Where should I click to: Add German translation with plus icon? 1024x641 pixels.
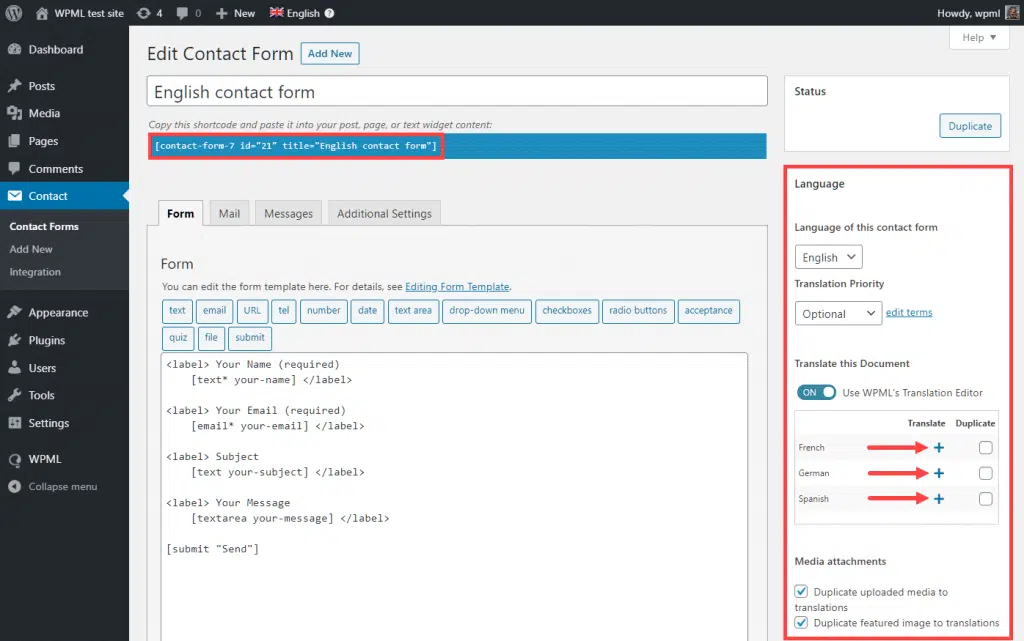click(x=939, y=473)
